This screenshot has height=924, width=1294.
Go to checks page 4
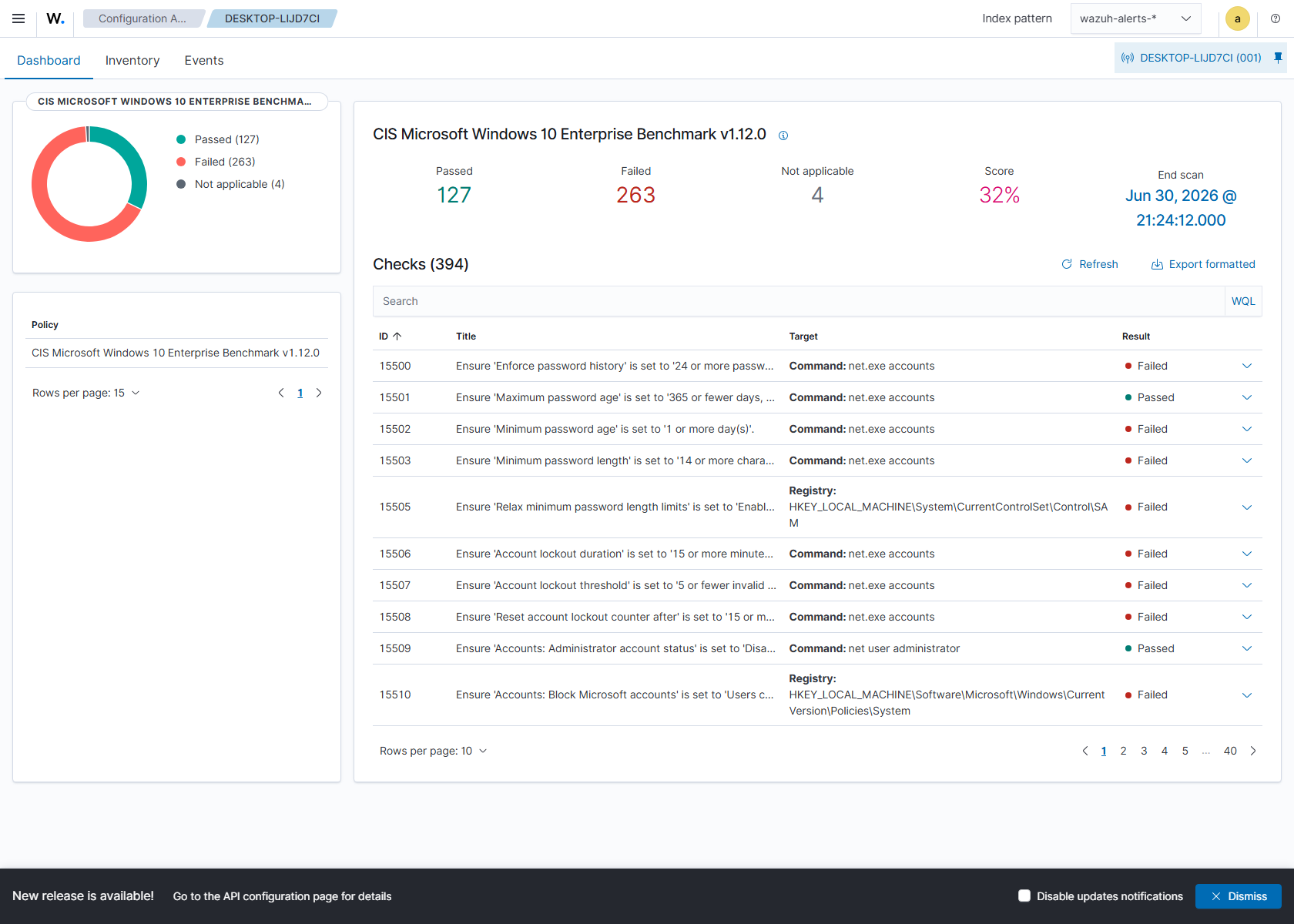[1165, 751]
